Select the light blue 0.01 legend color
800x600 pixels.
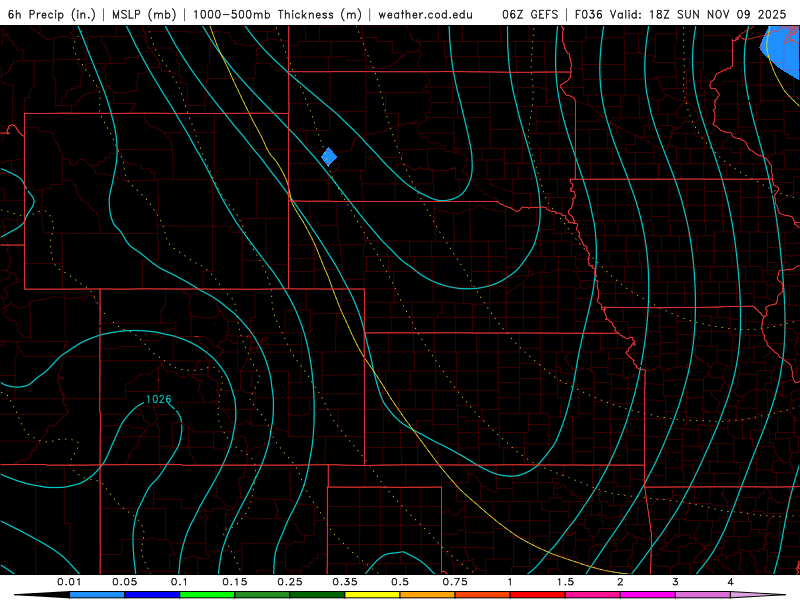[97, 595]
